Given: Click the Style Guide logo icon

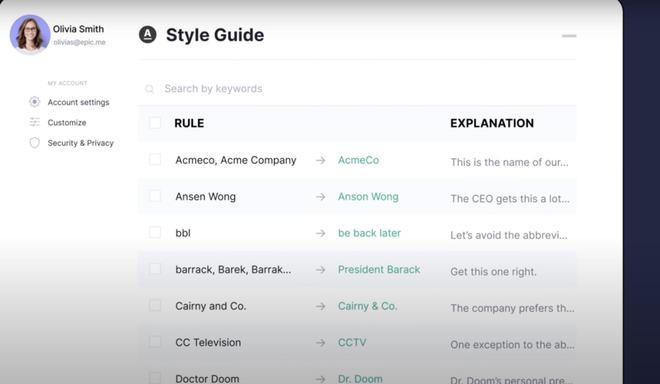Looking at the screenshot, I should (x=148, y=35).
